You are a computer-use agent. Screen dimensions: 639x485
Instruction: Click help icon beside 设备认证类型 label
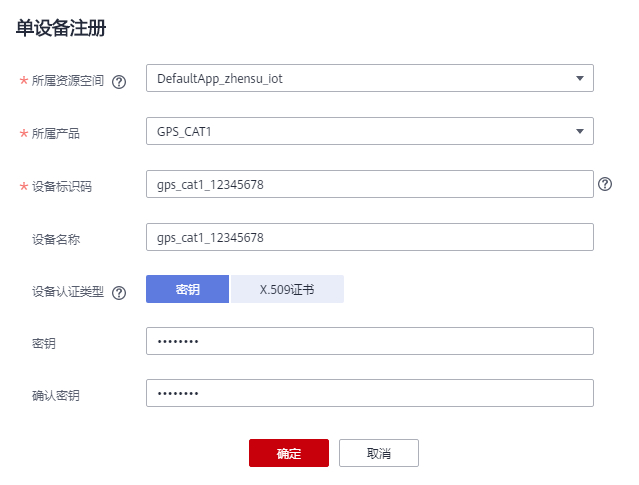tap(119, 293)
